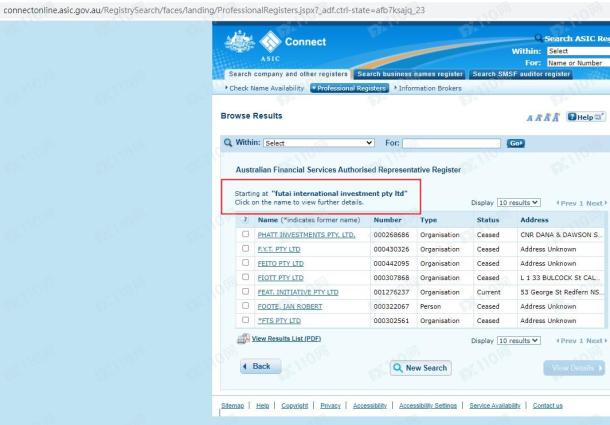This screenshot has height=425, width=610.
Task: Tick the checkbox for PHATT INVESTMENTS PTY. LTD.
Action: [245, 234]
